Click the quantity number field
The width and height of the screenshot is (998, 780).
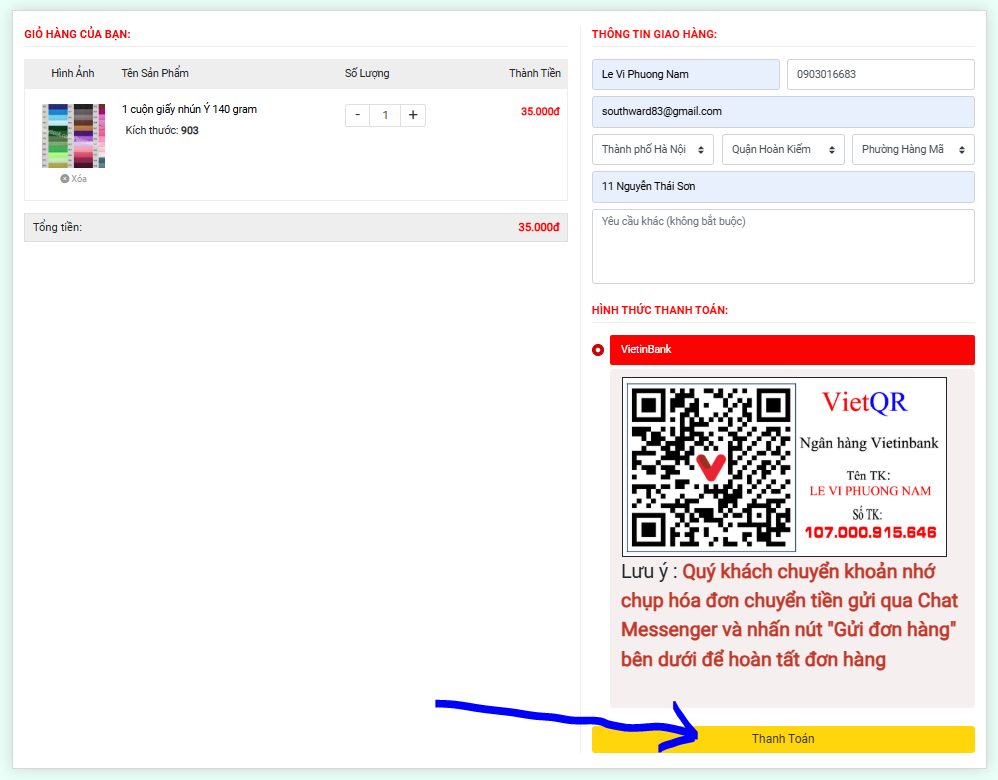pyautogui.click(x=385, y=115)
